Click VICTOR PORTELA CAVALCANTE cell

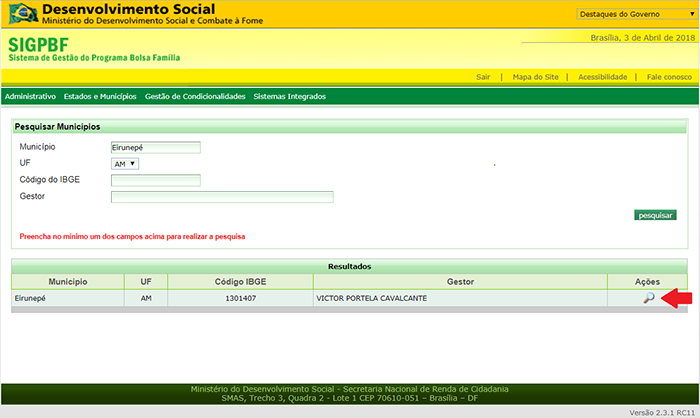click(460, 298)
